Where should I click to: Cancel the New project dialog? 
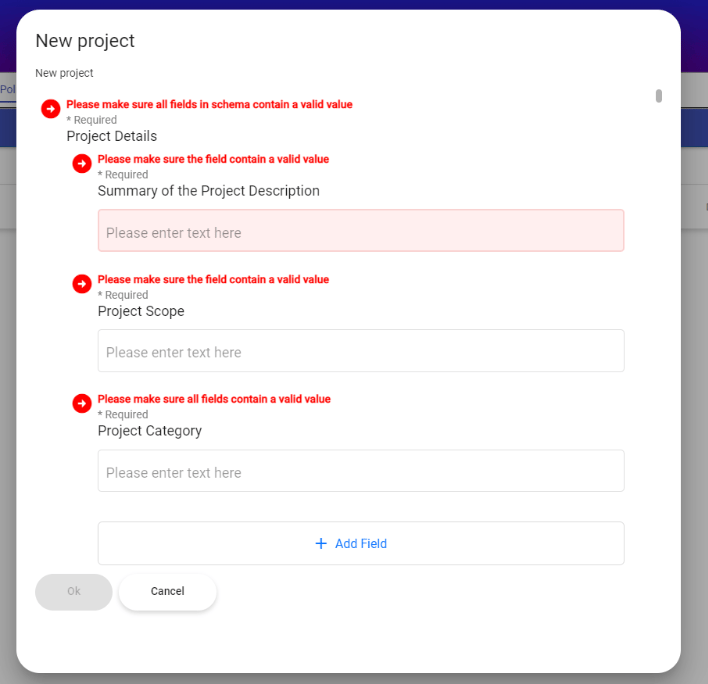click(x=168, y=592)
